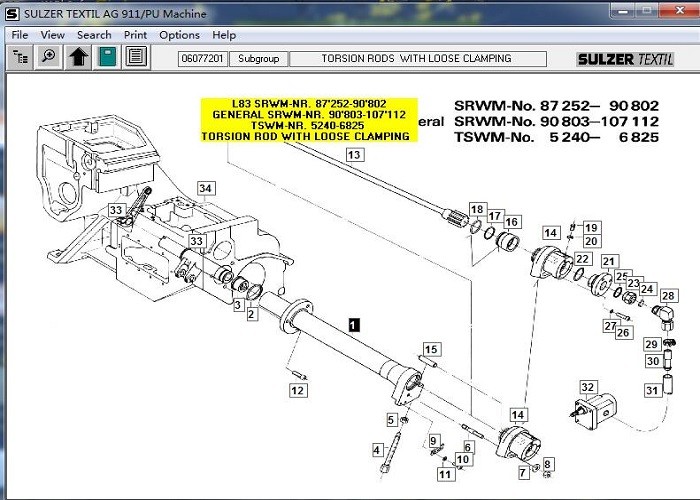Select part callout 15
Image resolution: width=700 pixels, height=500 pixels.
(x=431, y=349)
